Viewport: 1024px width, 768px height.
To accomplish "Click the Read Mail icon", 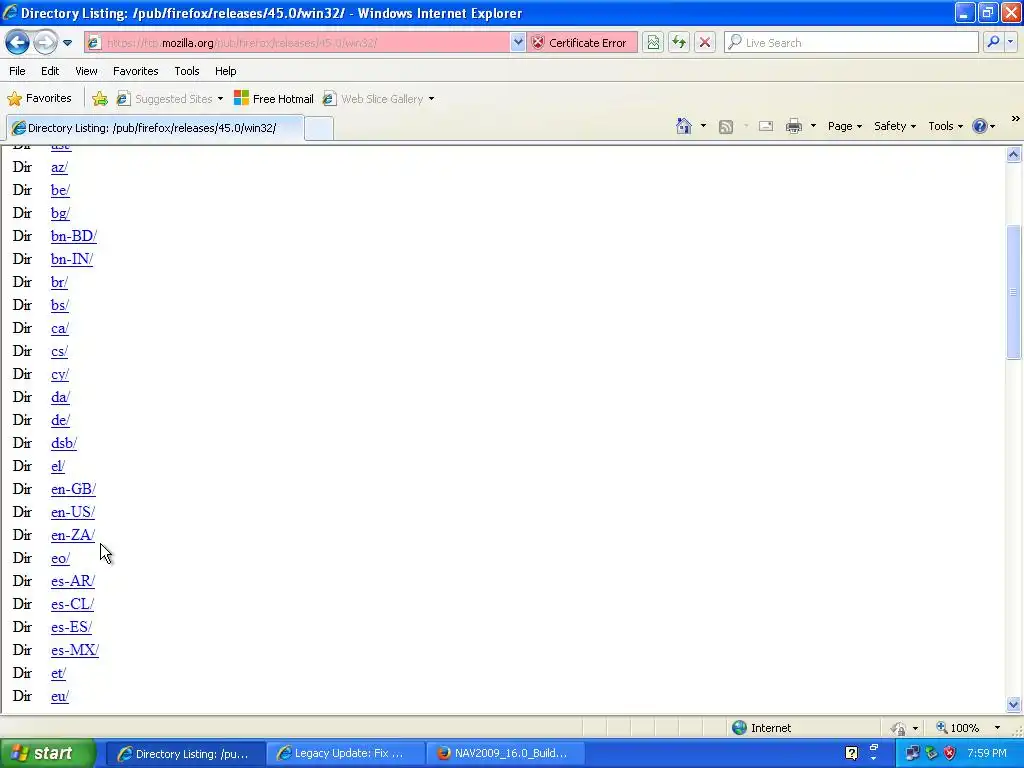I will [x=766, y=126].
